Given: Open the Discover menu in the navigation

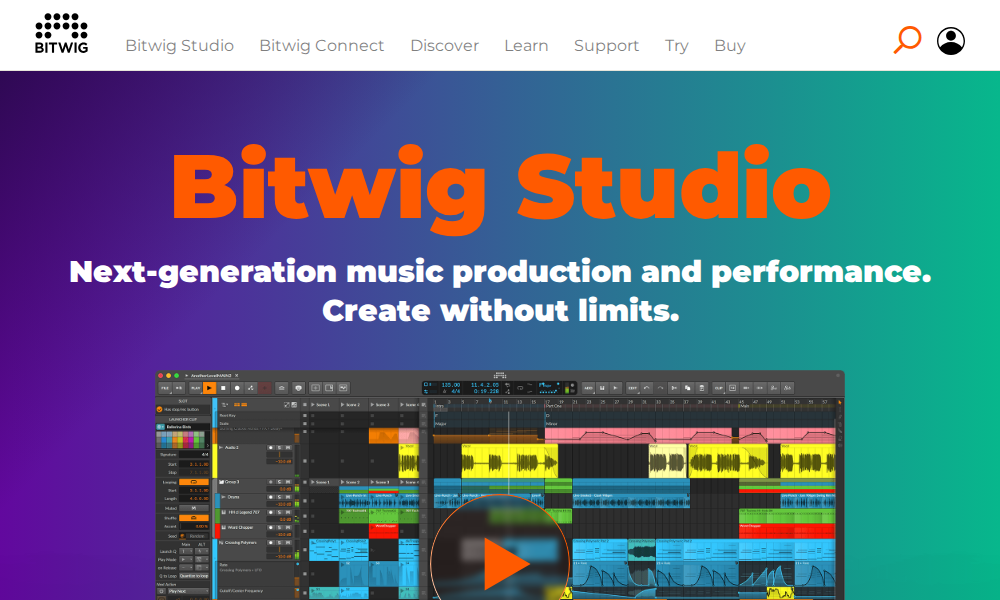Looking at the screenshot, I should (444, 45).
